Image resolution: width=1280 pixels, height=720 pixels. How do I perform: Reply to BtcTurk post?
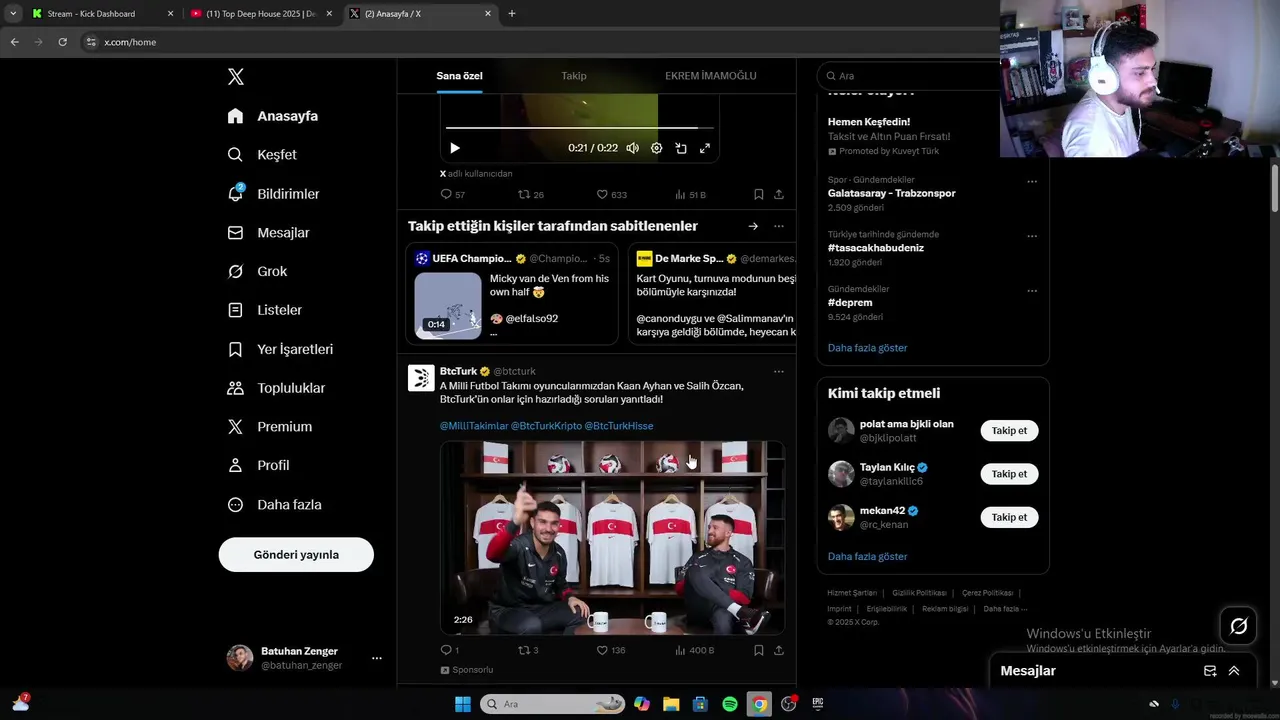tap(450, 650)
